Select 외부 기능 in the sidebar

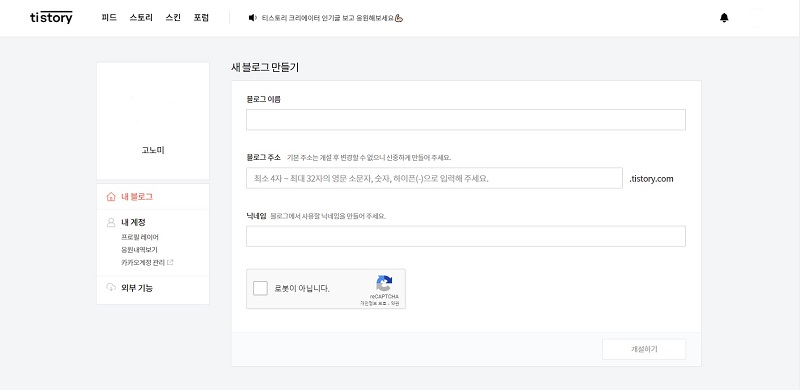[137, 288]
